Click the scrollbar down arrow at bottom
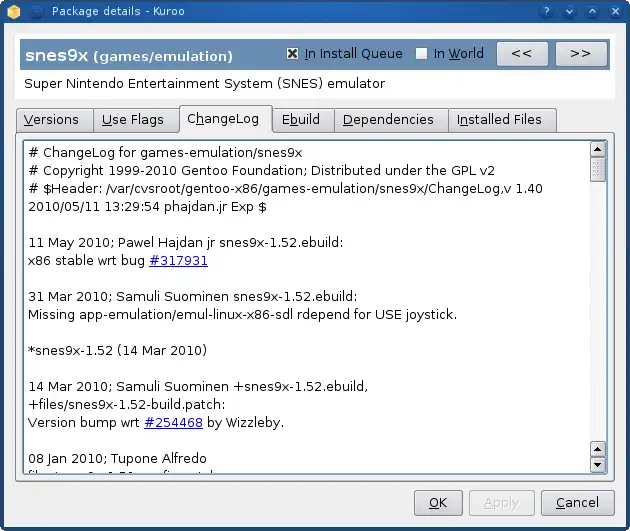The image size is (630, 531). point(598,465)
